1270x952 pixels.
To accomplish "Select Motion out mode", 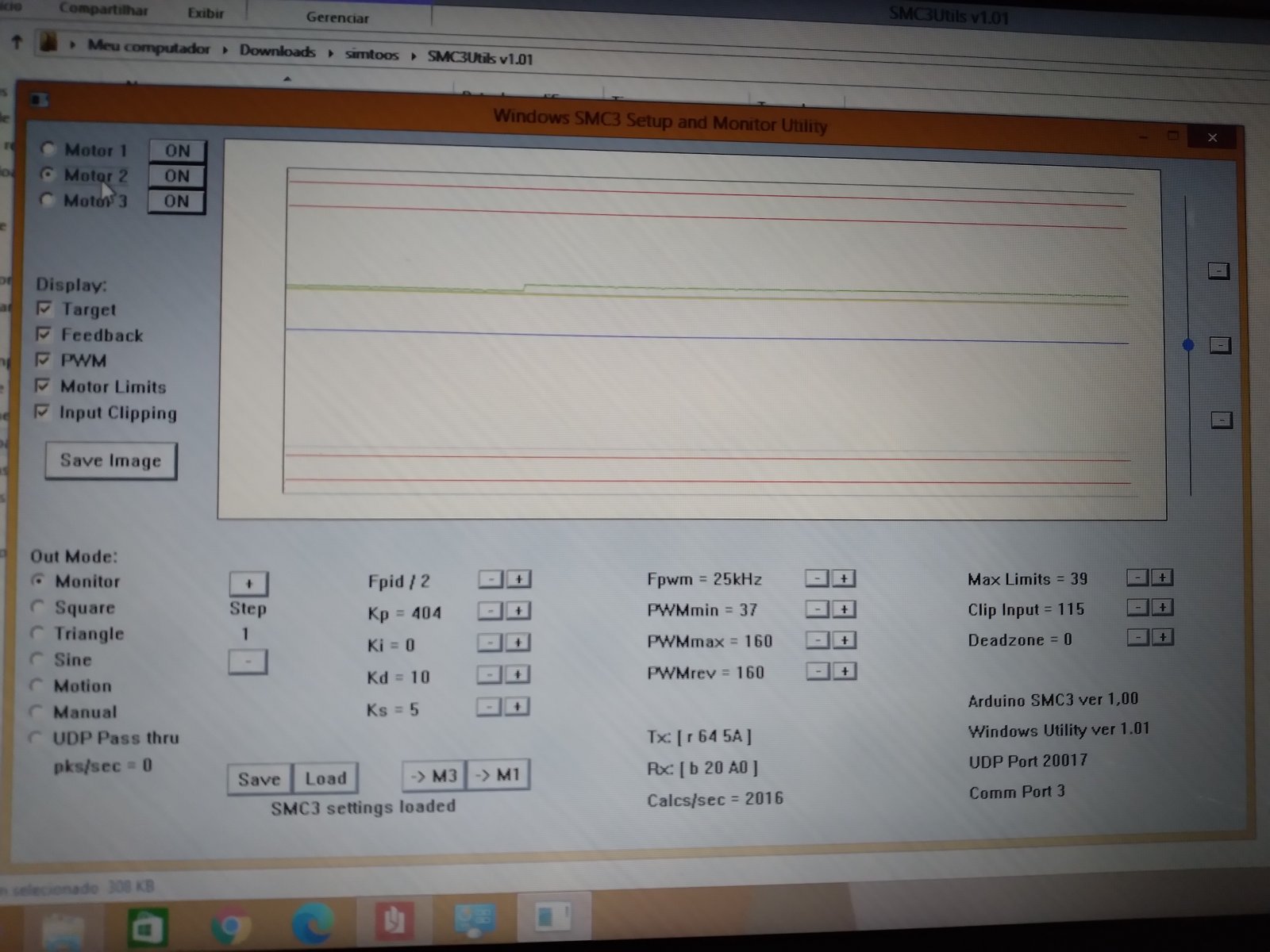I will coord(36,685).
